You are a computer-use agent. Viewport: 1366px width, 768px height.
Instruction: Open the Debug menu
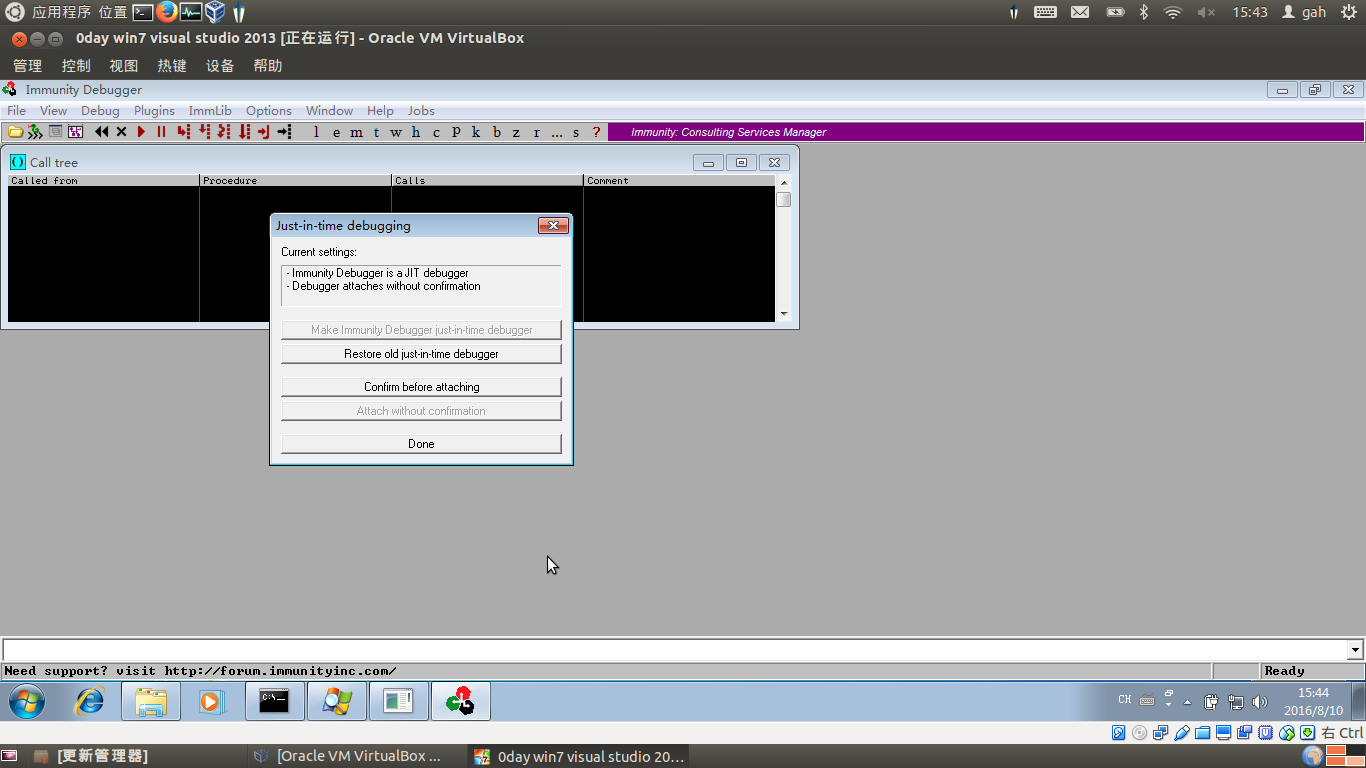click(x=100, y=111)
